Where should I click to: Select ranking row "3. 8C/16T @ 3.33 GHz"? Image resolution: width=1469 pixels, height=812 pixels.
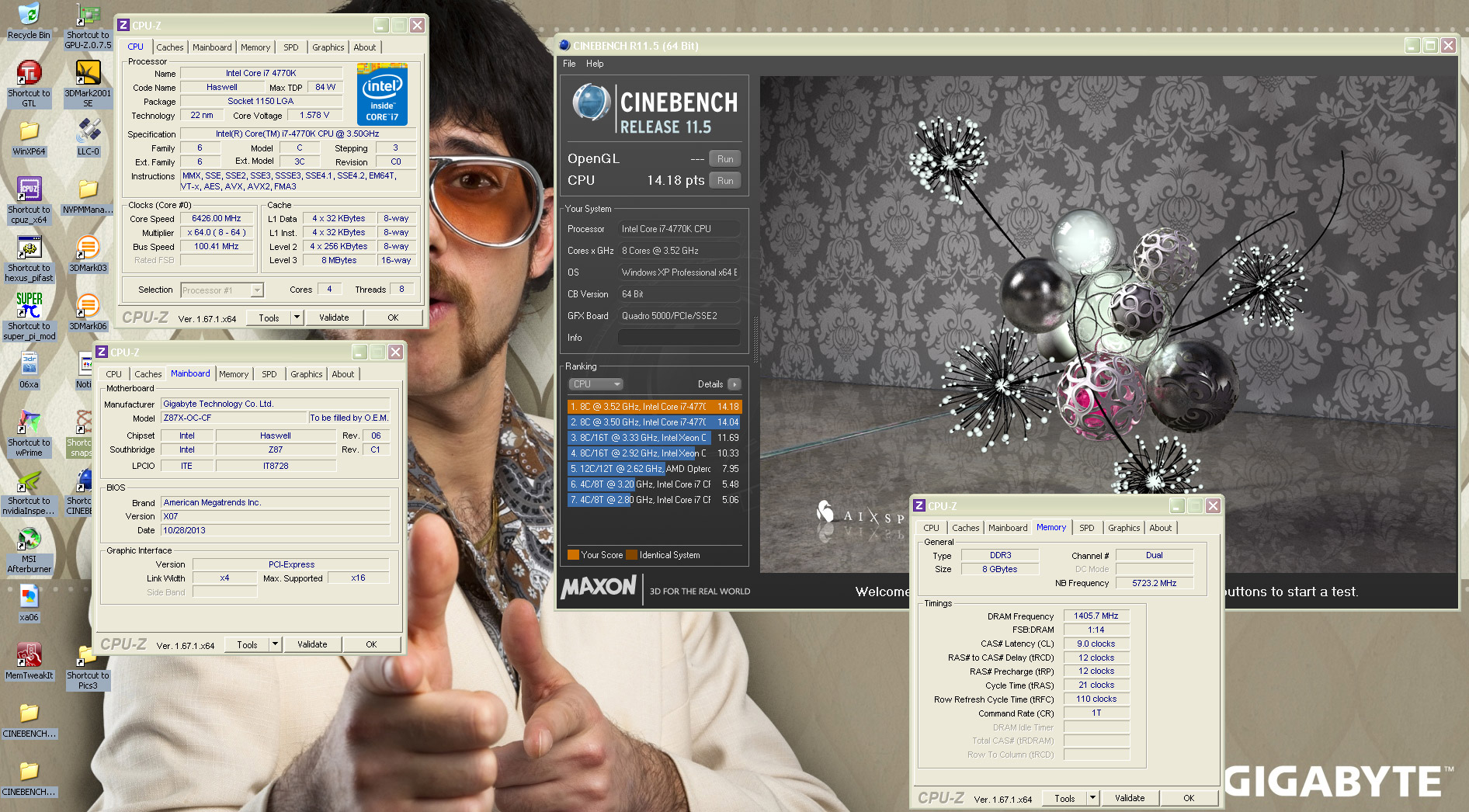click(x=655, y=438)
